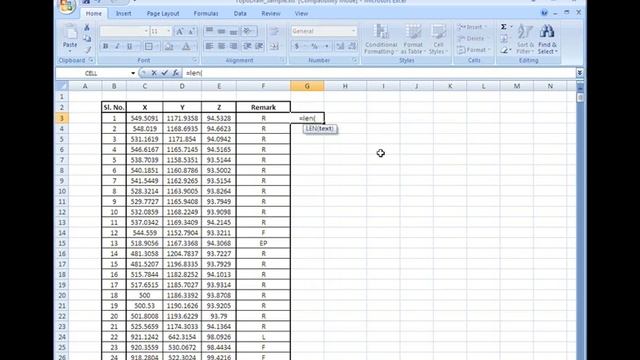This screenshot has height=360, width=640.
Task: Click the LEN(text) function tooltip
Action: pyautogui.click(x=320, y=129)
